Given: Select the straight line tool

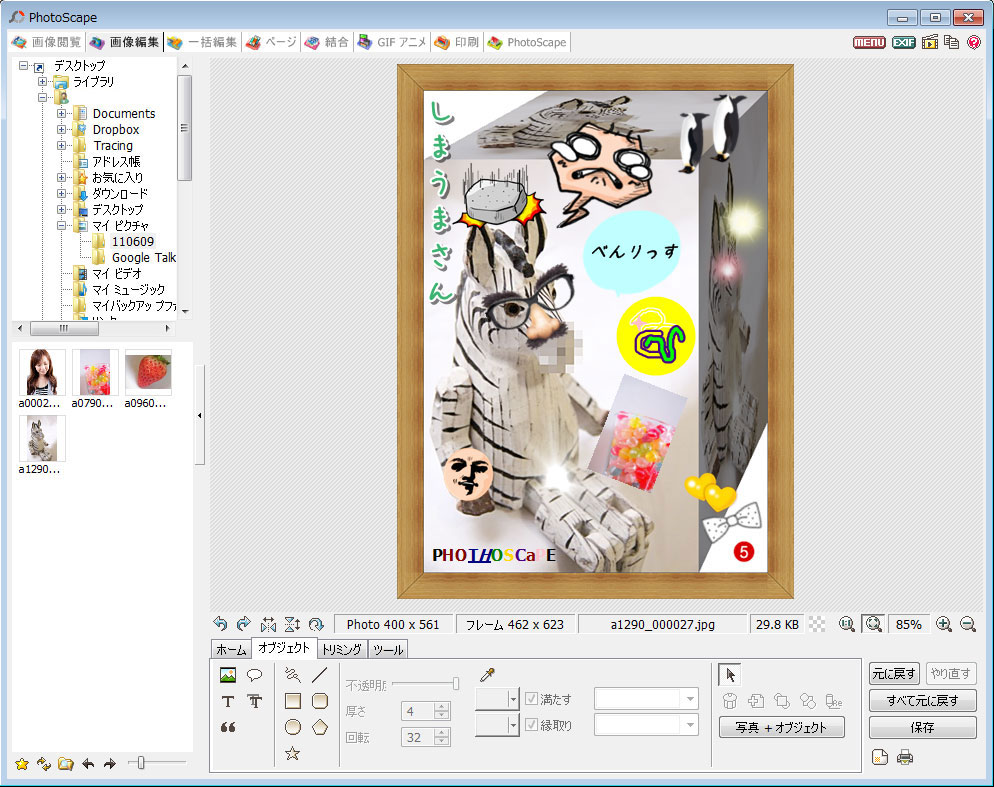Looking at the screenshot, I should tap(320, 675).
